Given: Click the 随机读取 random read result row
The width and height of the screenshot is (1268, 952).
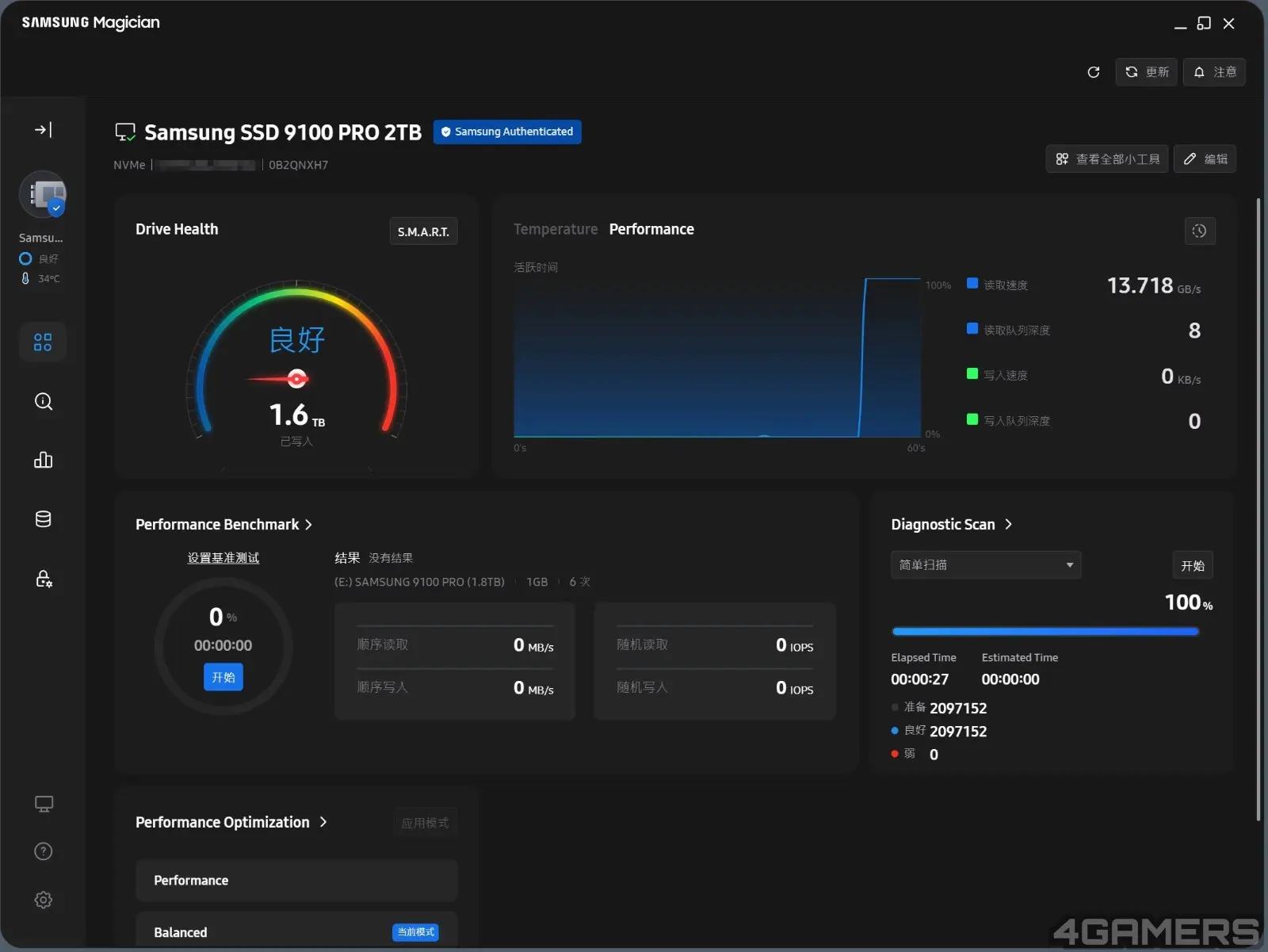Looking at the screenshot, I should pyautogui.click(x=715, y=645).
